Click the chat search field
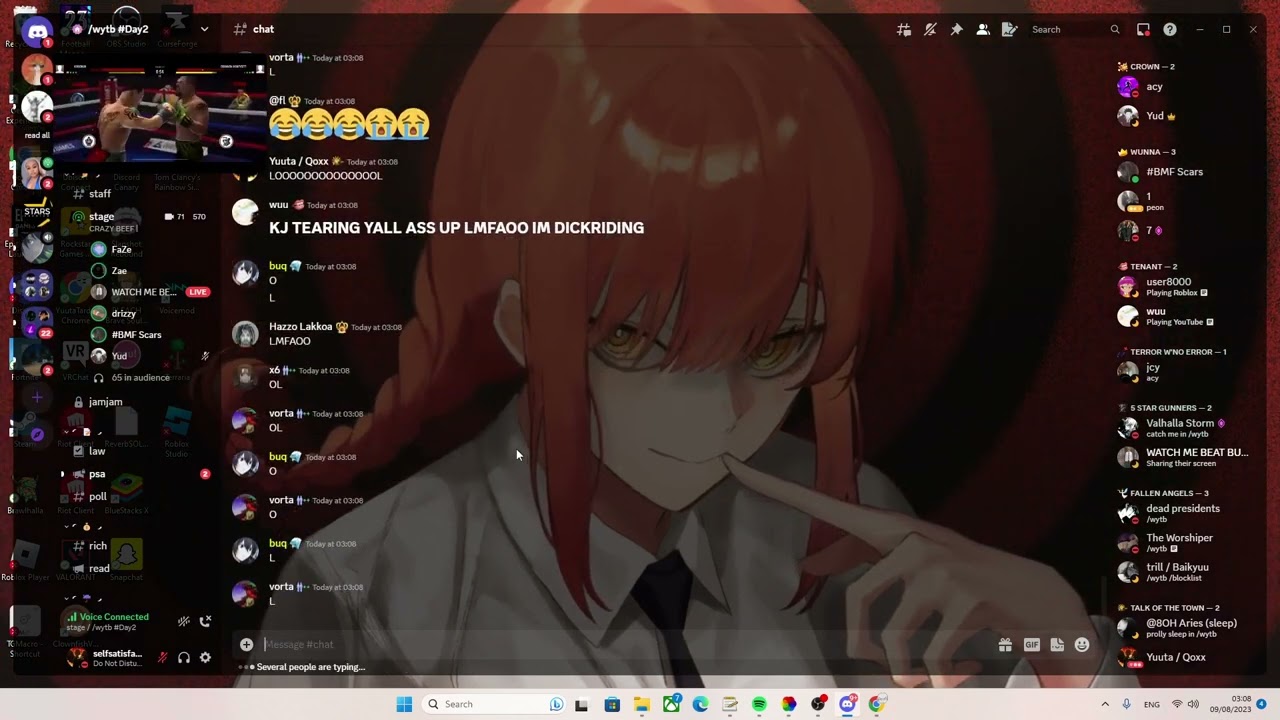Screen dimensions: 1280x720 coord(1075,30)
